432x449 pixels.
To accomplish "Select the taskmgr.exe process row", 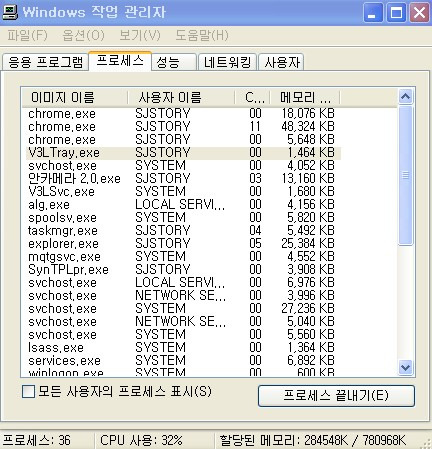I will (x=182, y=231).
